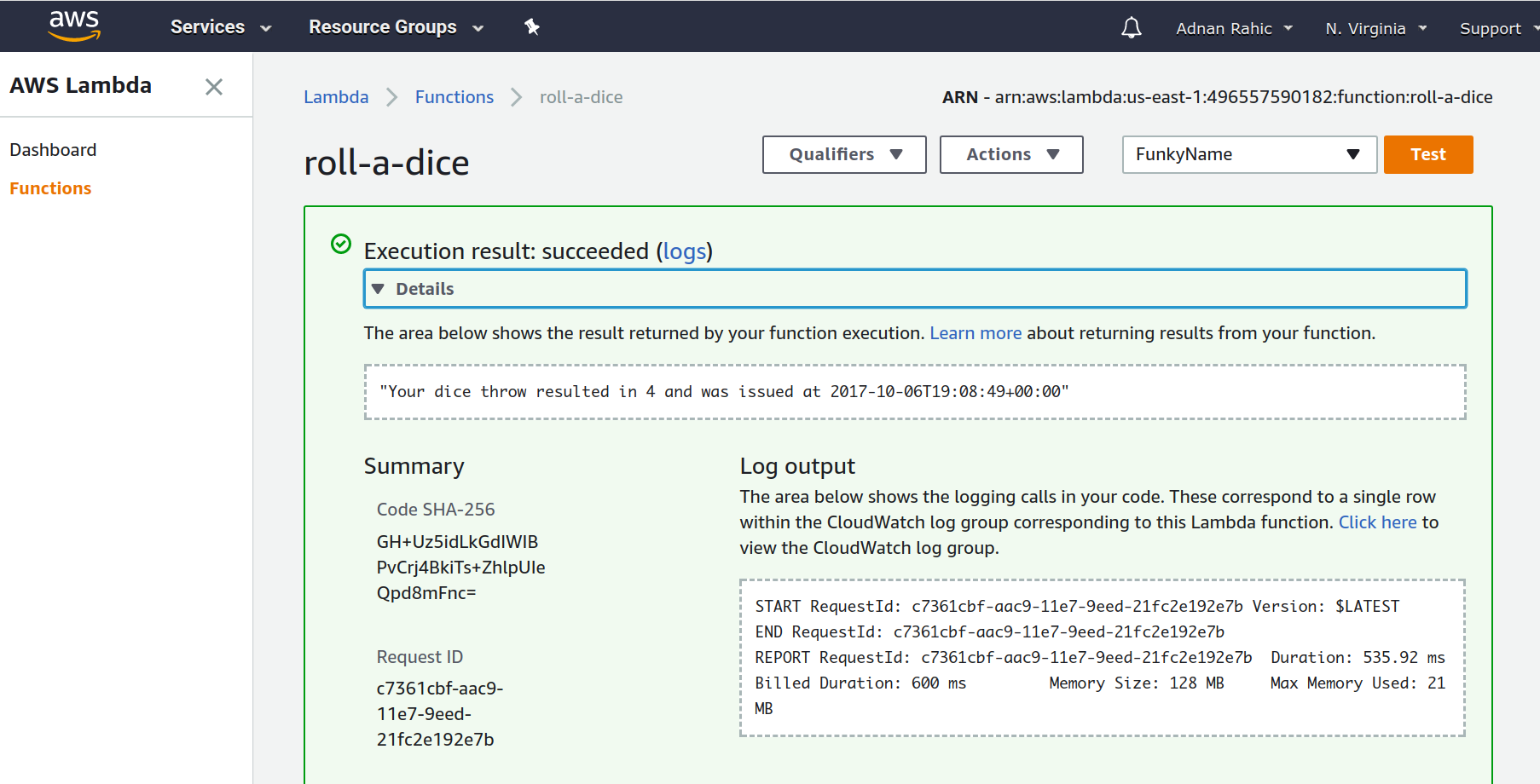Open the Services menu

[221, 27]
